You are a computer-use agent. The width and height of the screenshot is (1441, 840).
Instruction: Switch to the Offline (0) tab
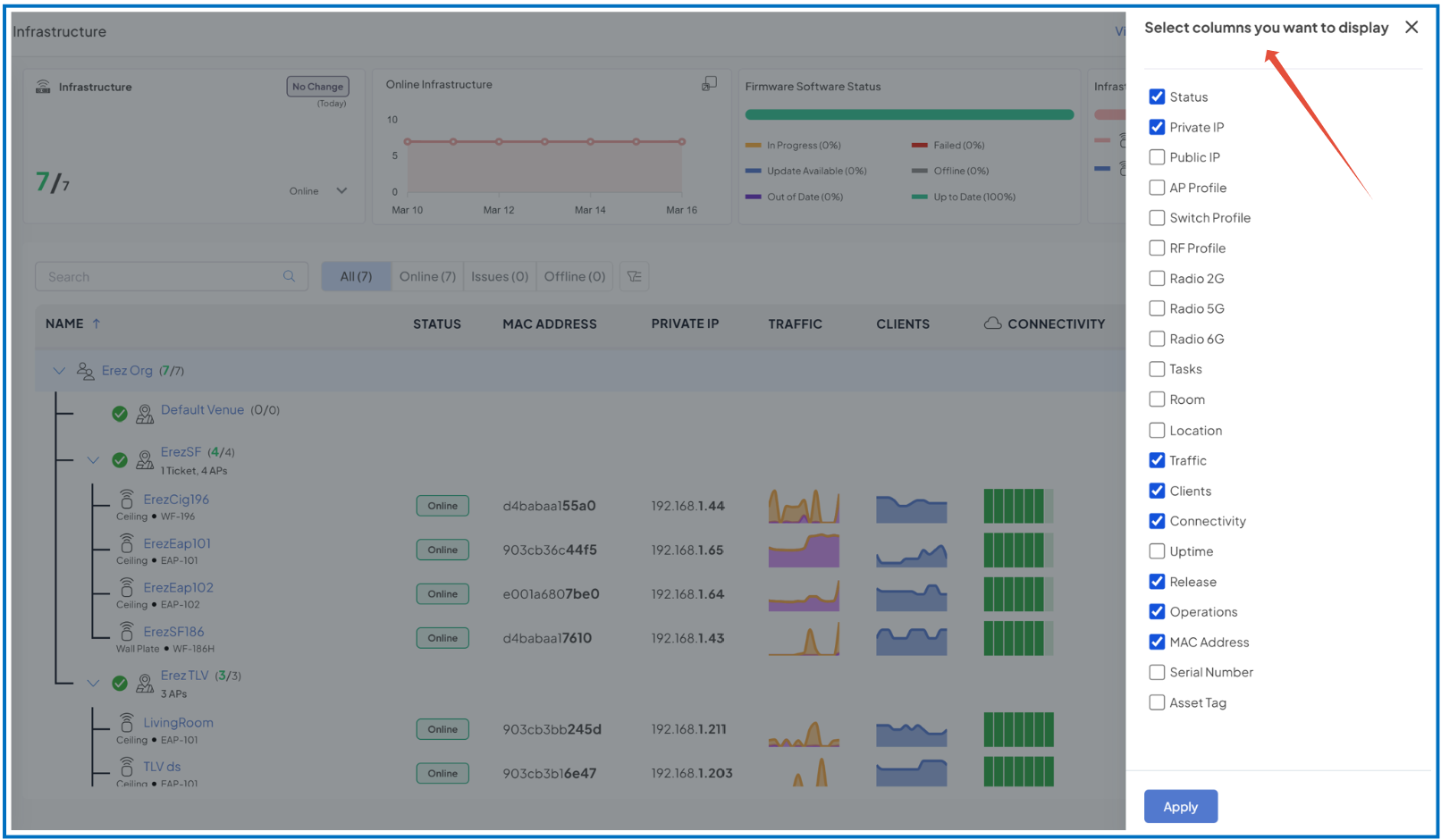575,276
